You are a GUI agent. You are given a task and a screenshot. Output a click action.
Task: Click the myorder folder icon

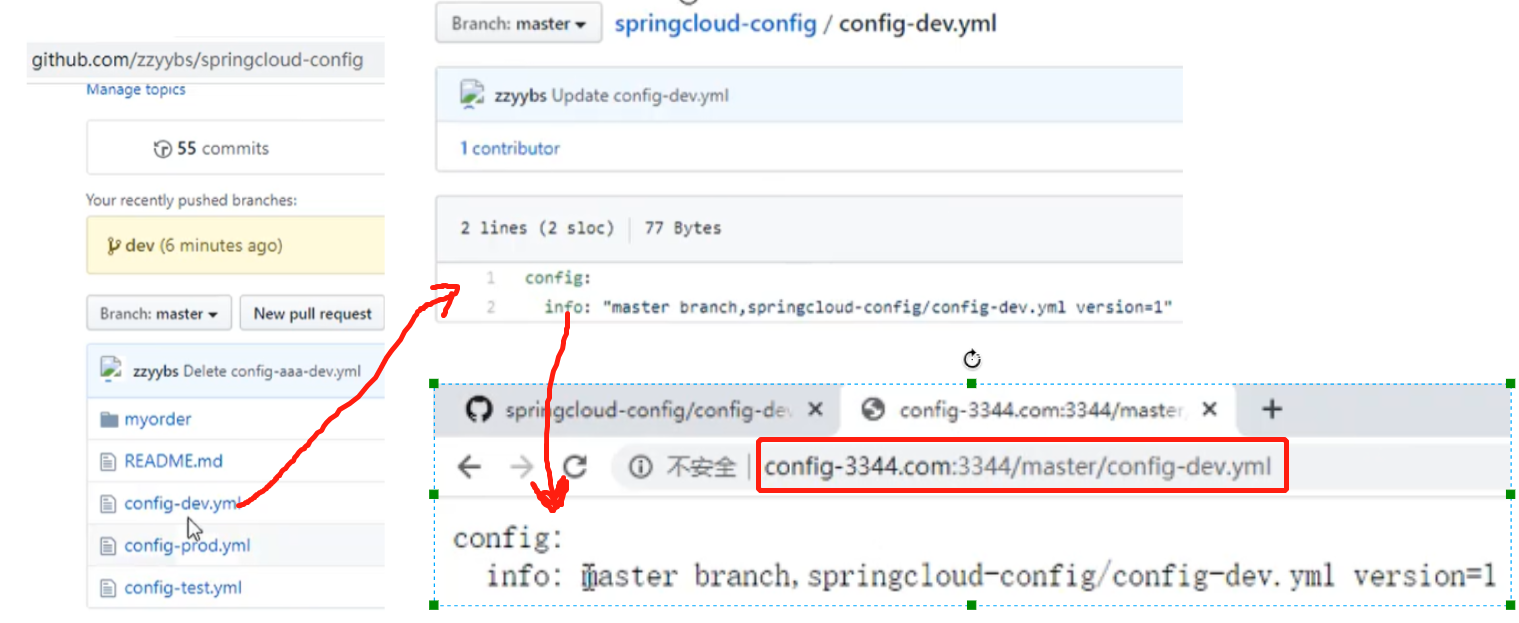[109, 419]
